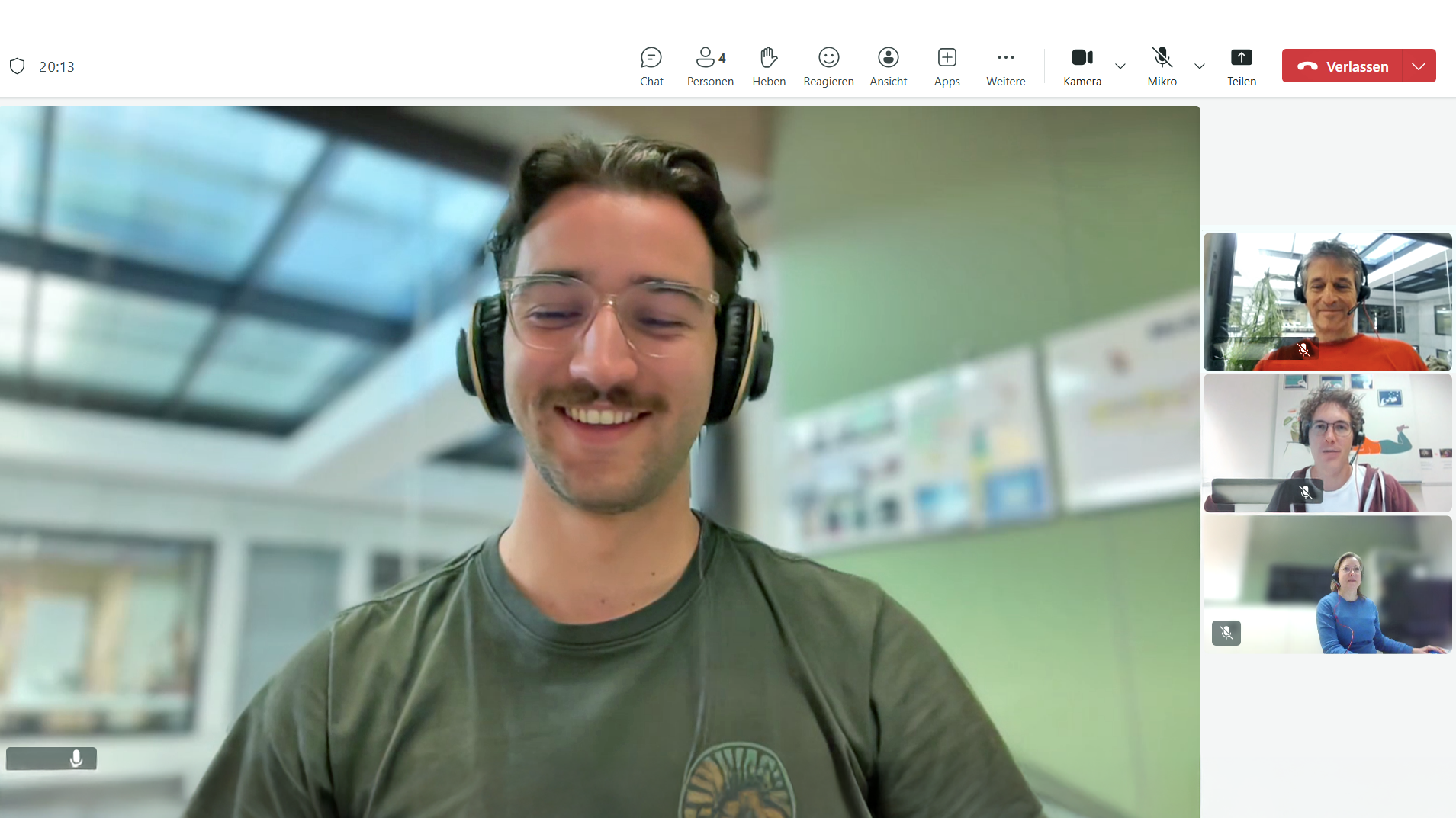1456x818 pixels.
Task: Select the curly-haired participant with glasses
Action: [1327, 442]
